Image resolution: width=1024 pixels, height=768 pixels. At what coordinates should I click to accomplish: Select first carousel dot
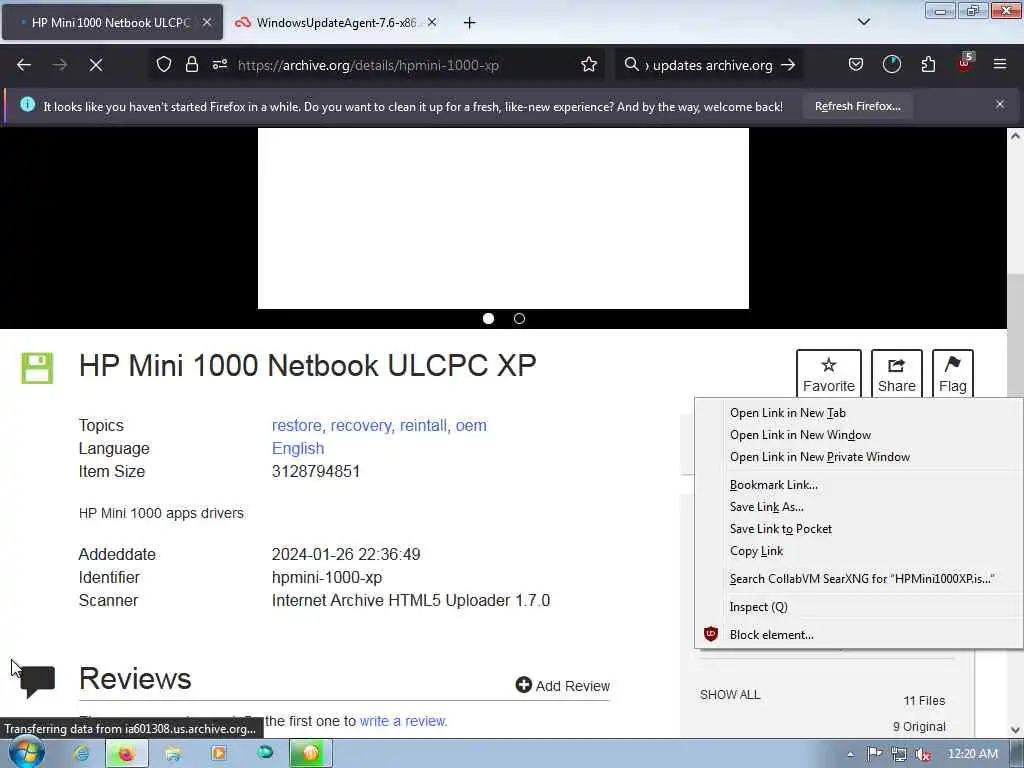click(488, 319)
